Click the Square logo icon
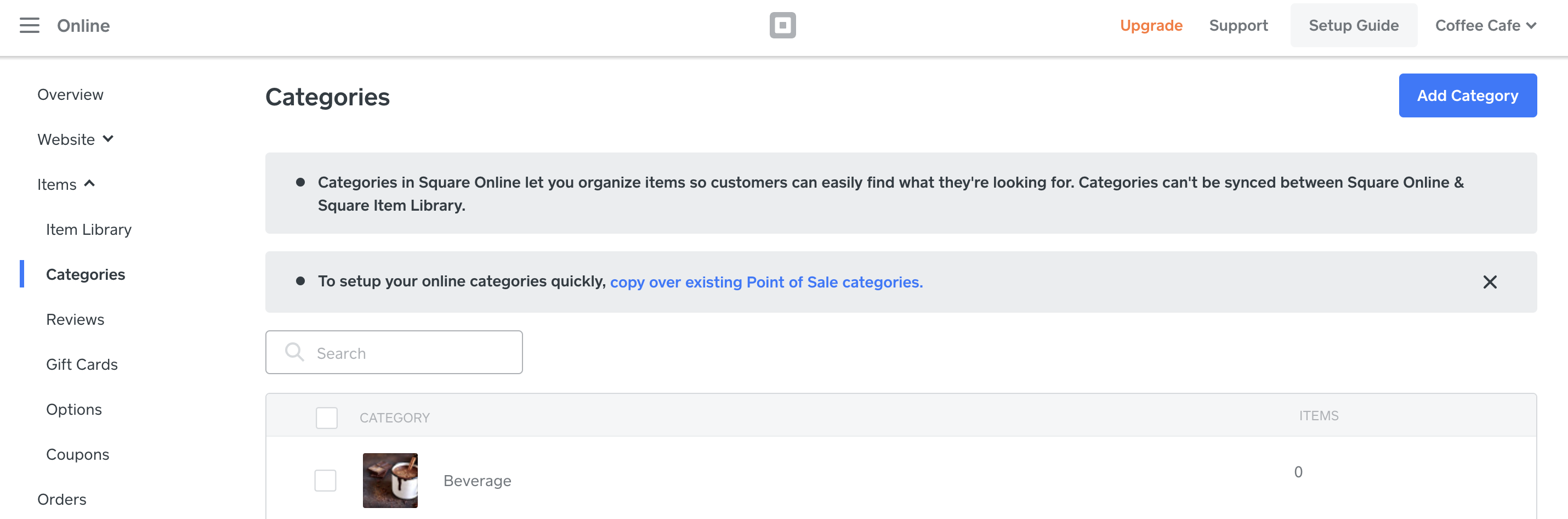Viewport: 1568px width, 519px height. (782, 26)
